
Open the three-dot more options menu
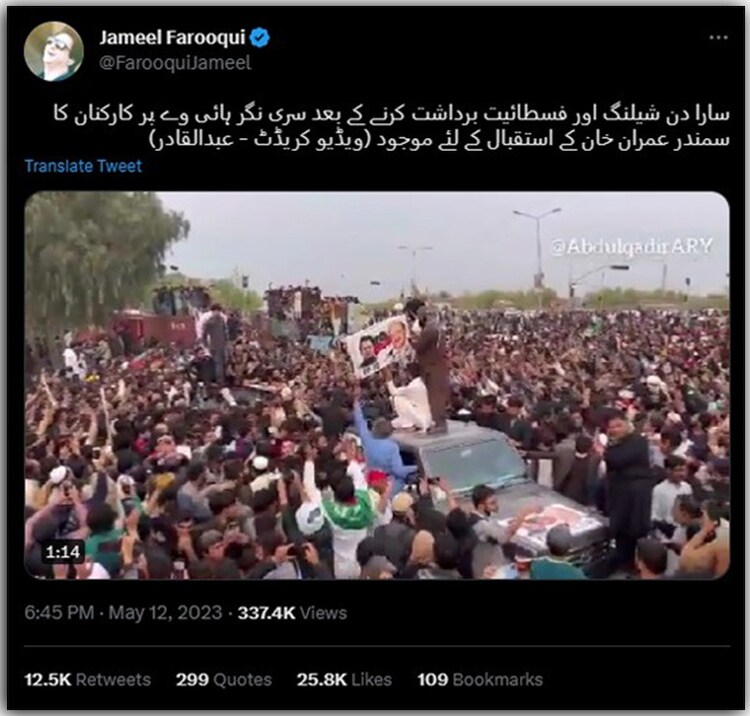(718, 37)
